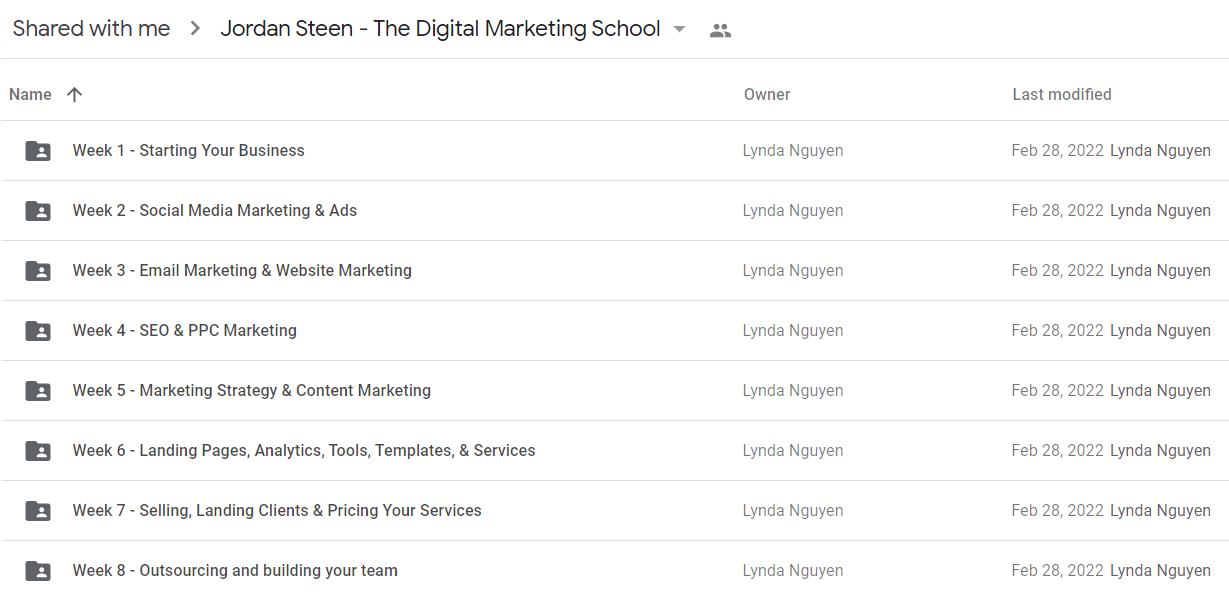Image resolution: width=1229 pixels, height=598 pixels.
Task: Open the Jordan Steen folder dropdown arrow
Action: [x=680, y=29]
